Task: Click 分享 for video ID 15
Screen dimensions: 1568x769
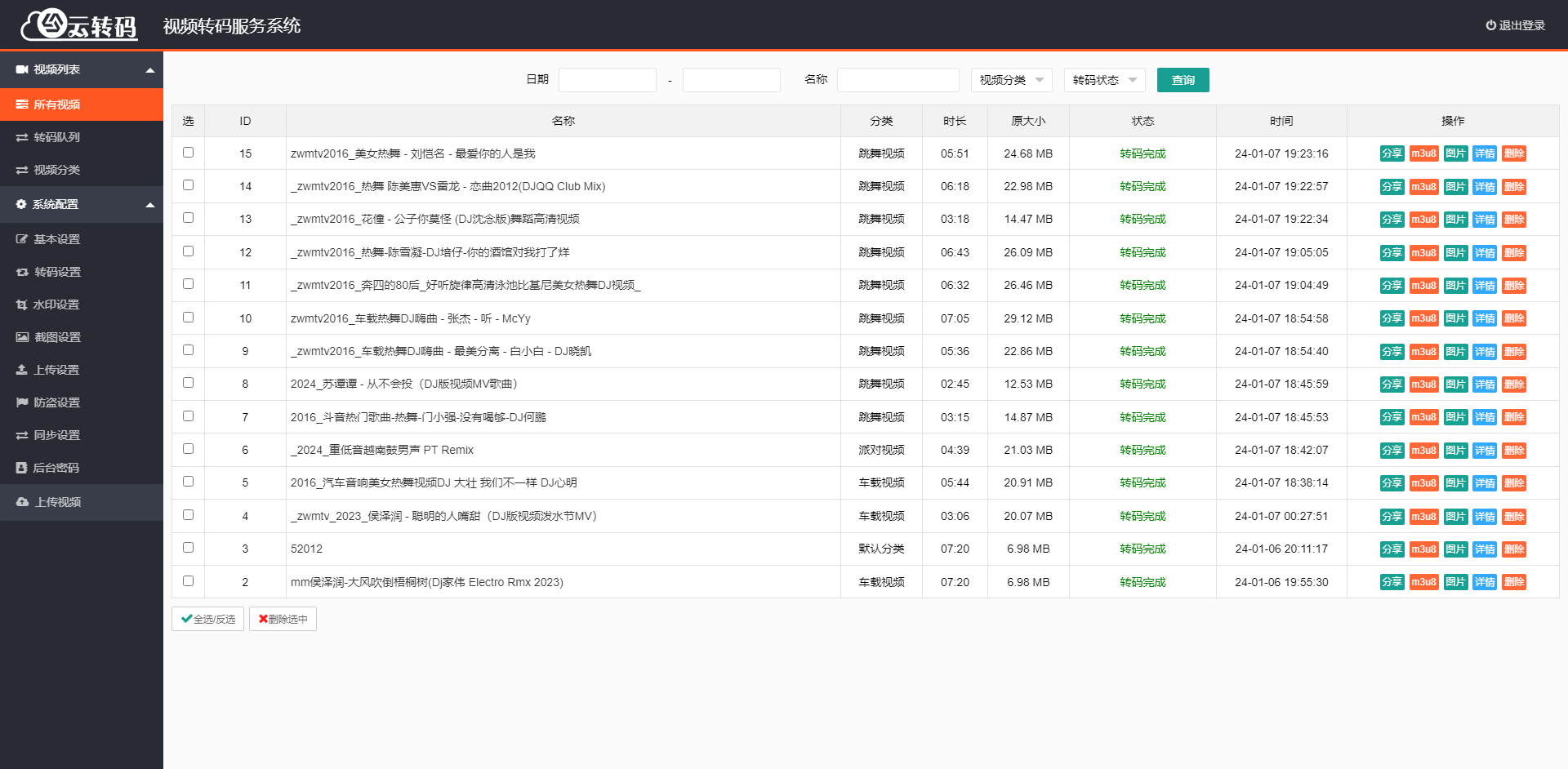Action: pos(1392,153)
